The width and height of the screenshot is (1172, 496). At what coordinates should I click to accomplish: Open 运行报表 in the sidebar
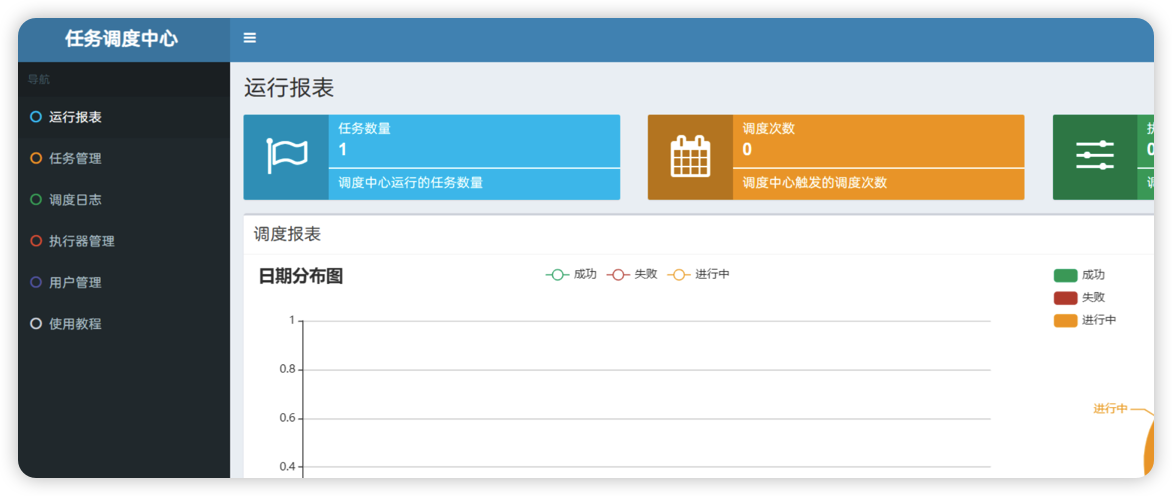[x=124, y=117]
